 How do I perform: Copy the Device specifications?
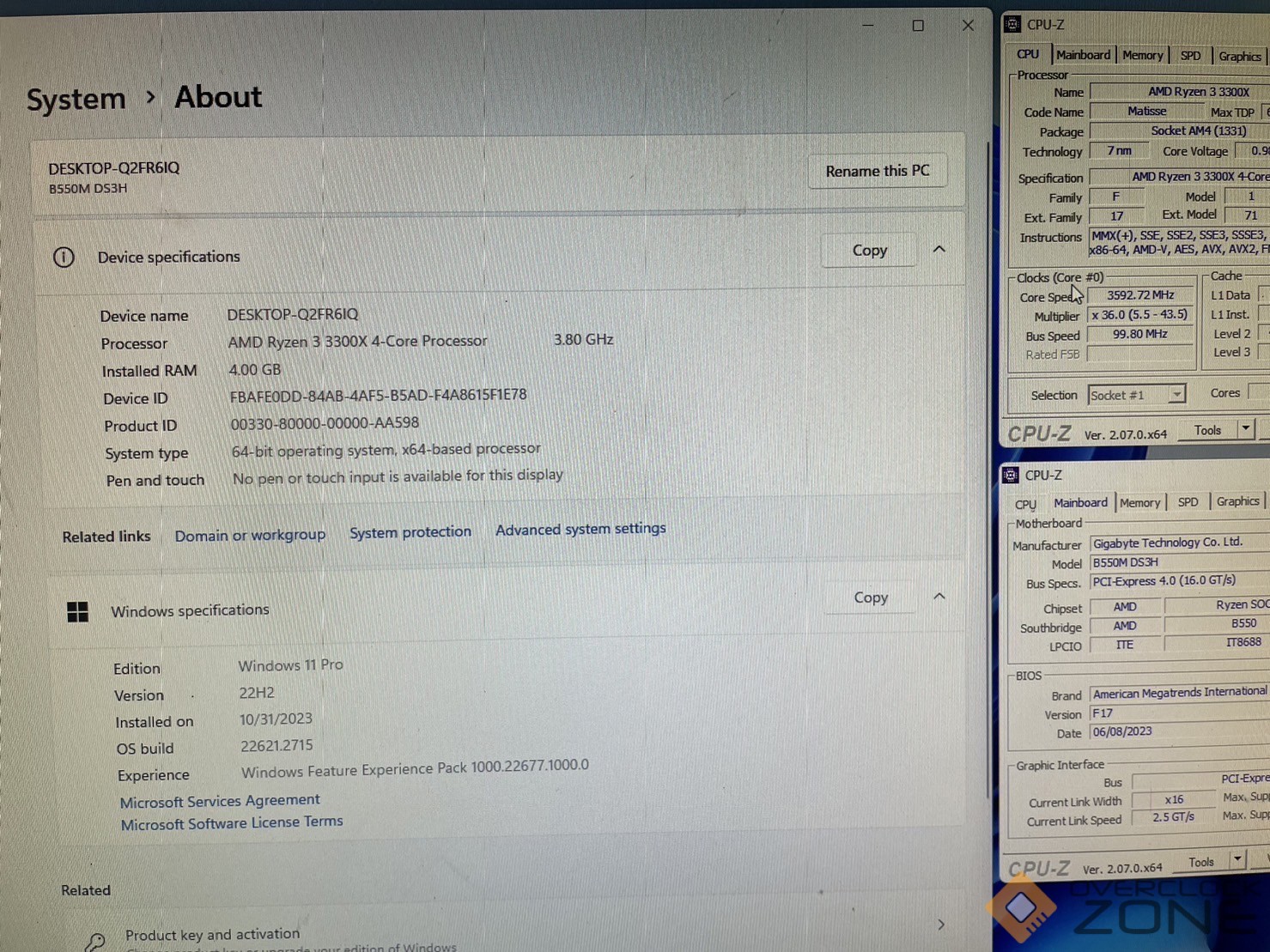869,250
